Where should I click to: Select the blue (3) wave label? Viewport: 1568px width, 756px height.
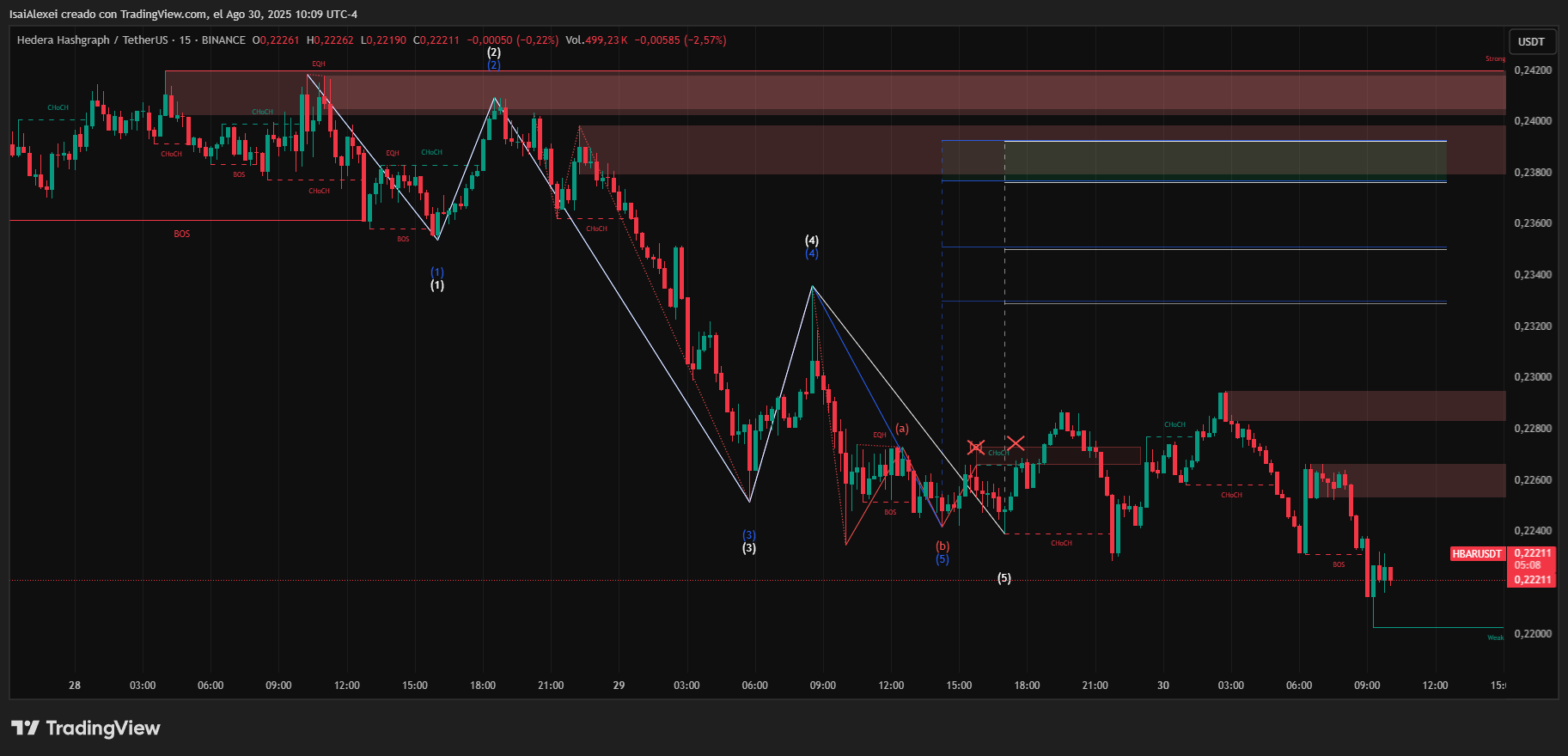tap(749, 535)
